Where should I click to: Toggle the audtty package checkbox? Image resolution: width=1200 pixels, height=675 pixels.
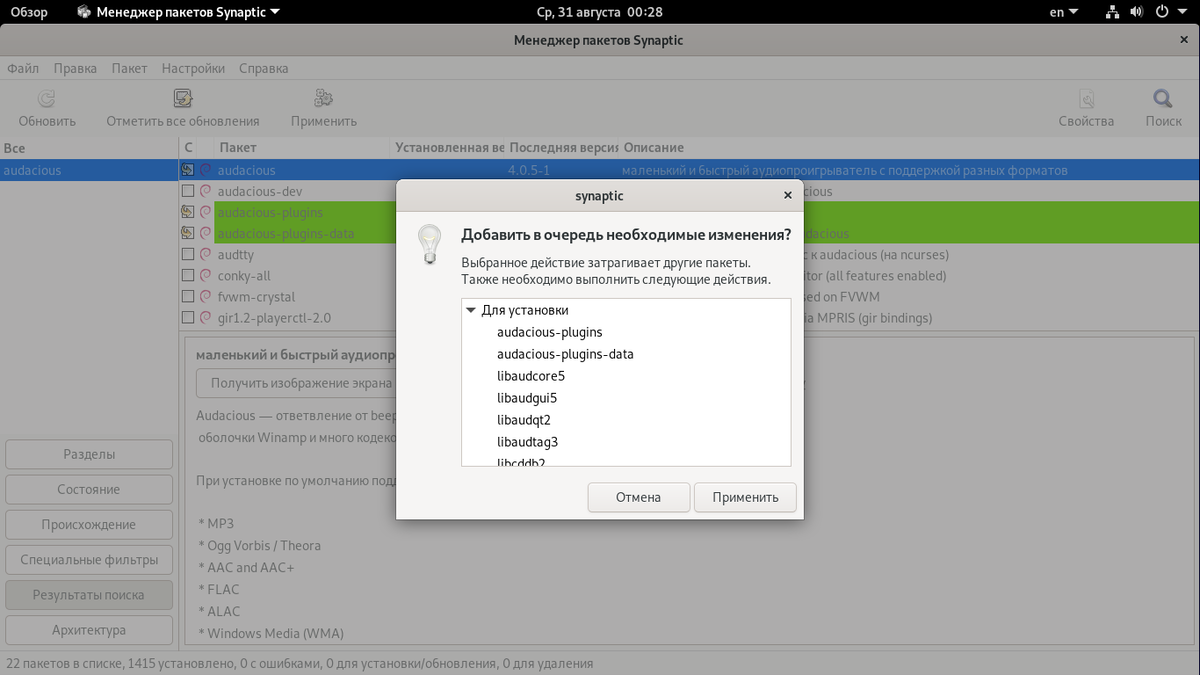tap(187, 255)
